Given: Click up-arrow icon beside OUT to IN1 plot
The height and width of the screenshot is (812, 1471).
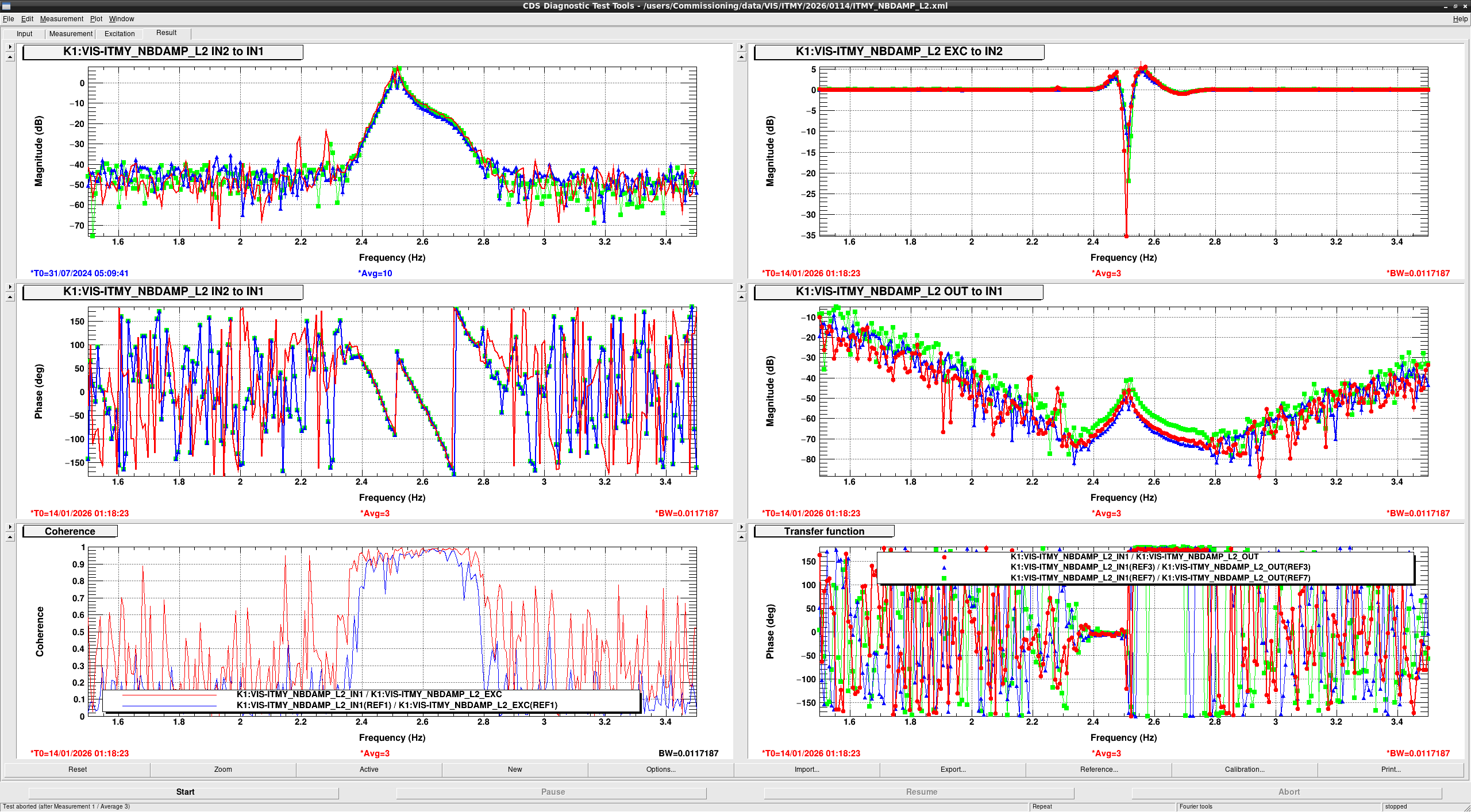Looking at the screenshot, I should (x=741, y=297).
